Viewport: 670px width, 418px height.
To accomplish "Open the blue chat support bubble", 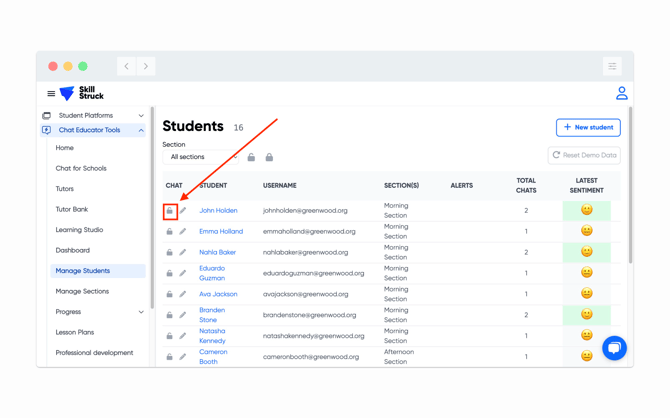I will (614, 348).
